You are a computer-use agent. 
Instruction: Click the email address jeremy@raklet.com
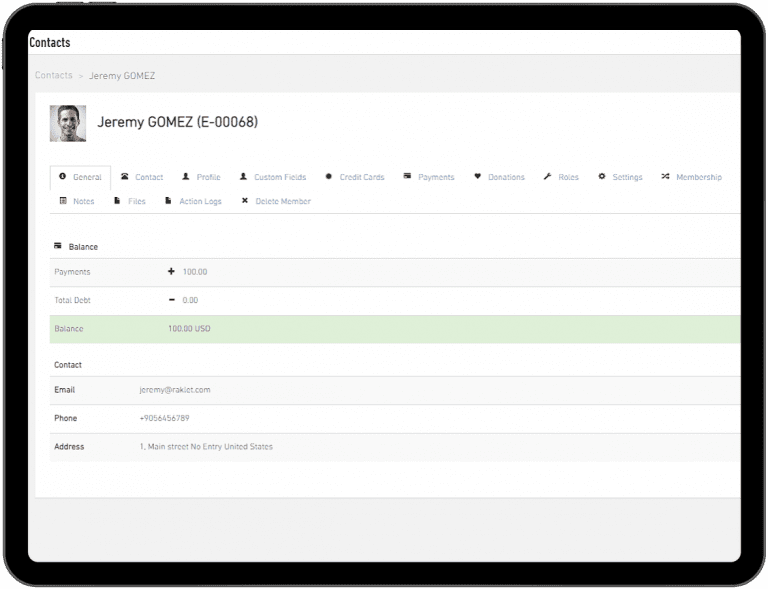click(175, 390)
